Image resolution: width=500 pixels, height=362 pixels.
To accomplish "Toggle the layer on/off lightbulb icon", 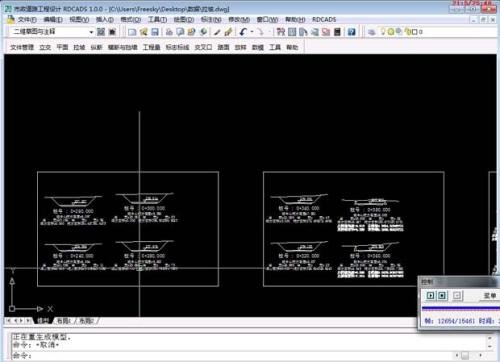I will (x=383, y=32).
